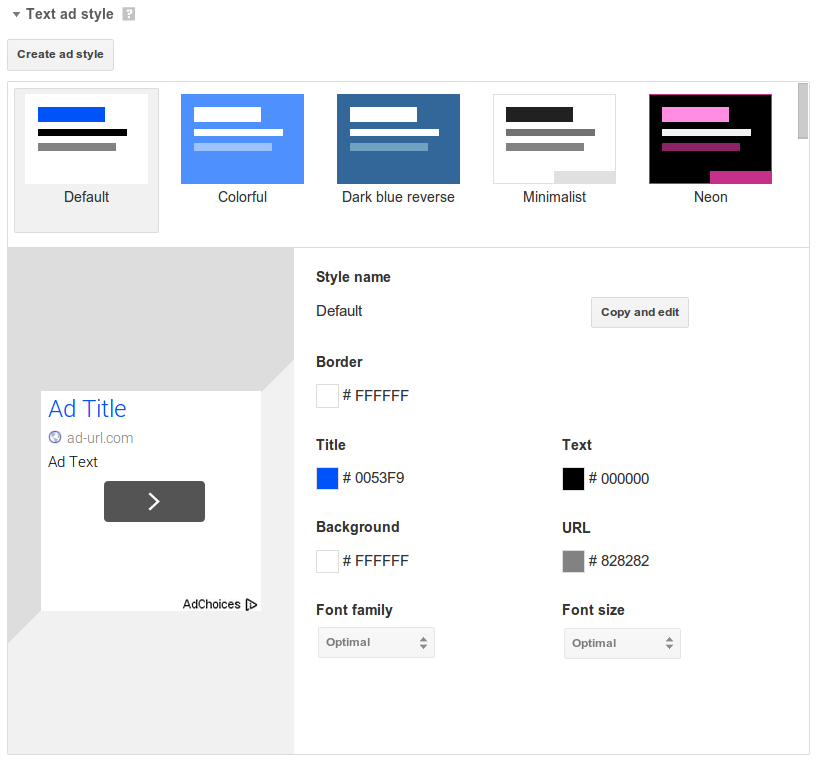The height and width of the screenshot is (762, 819).
Task: Click the AdChoices icon in preview
Action: [x=251, y=604]
